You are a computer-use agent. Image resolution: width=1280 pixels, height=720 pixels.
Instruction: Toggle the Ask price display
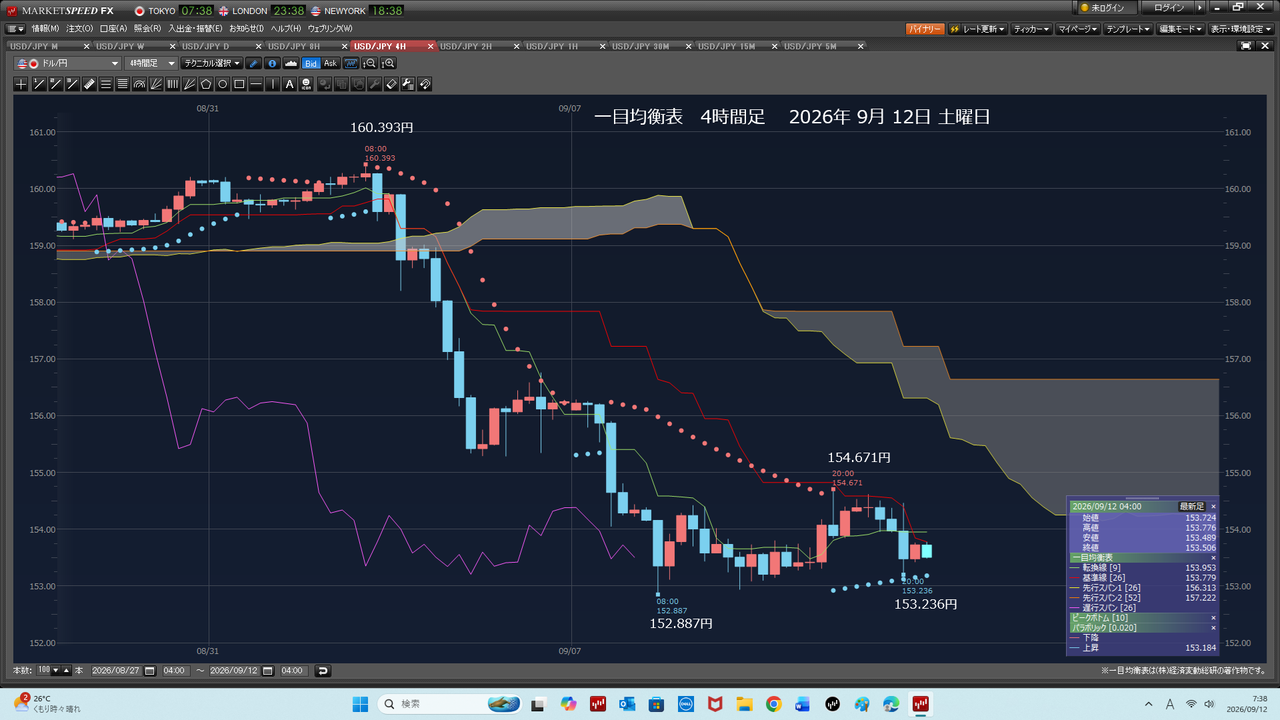tap(331, 63)
